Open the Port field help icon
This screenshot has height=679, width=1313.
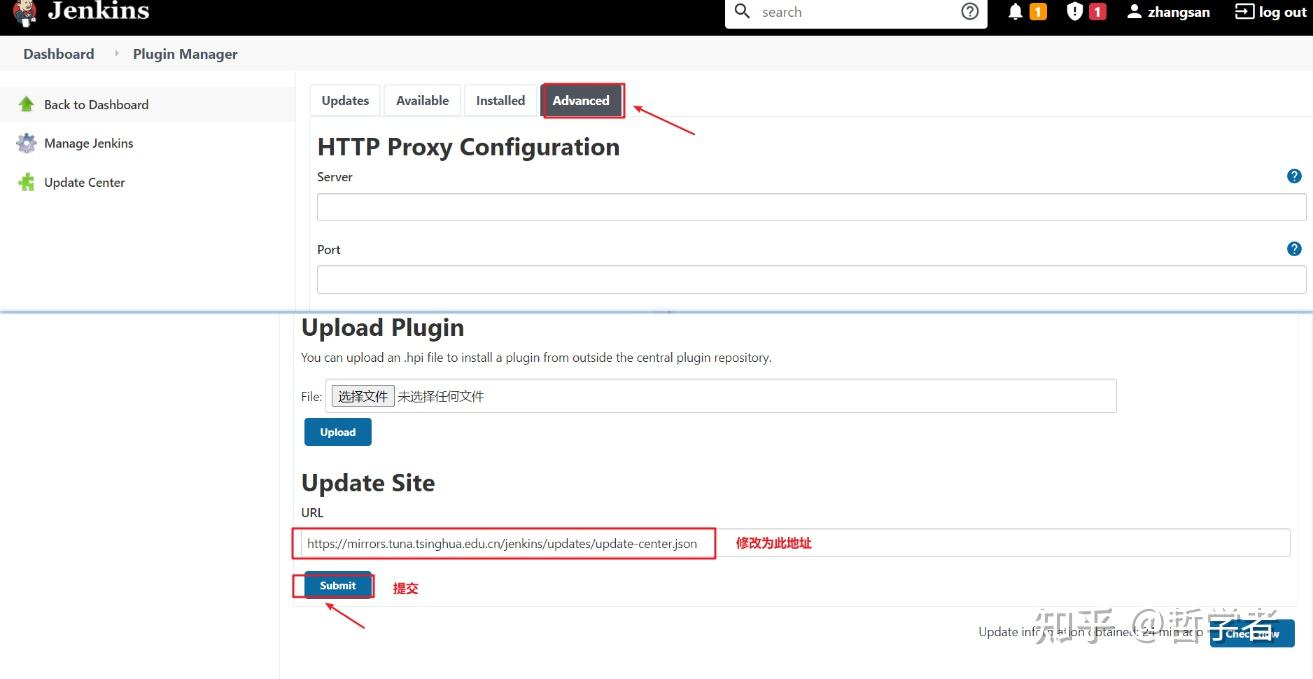coord(1294,248)
